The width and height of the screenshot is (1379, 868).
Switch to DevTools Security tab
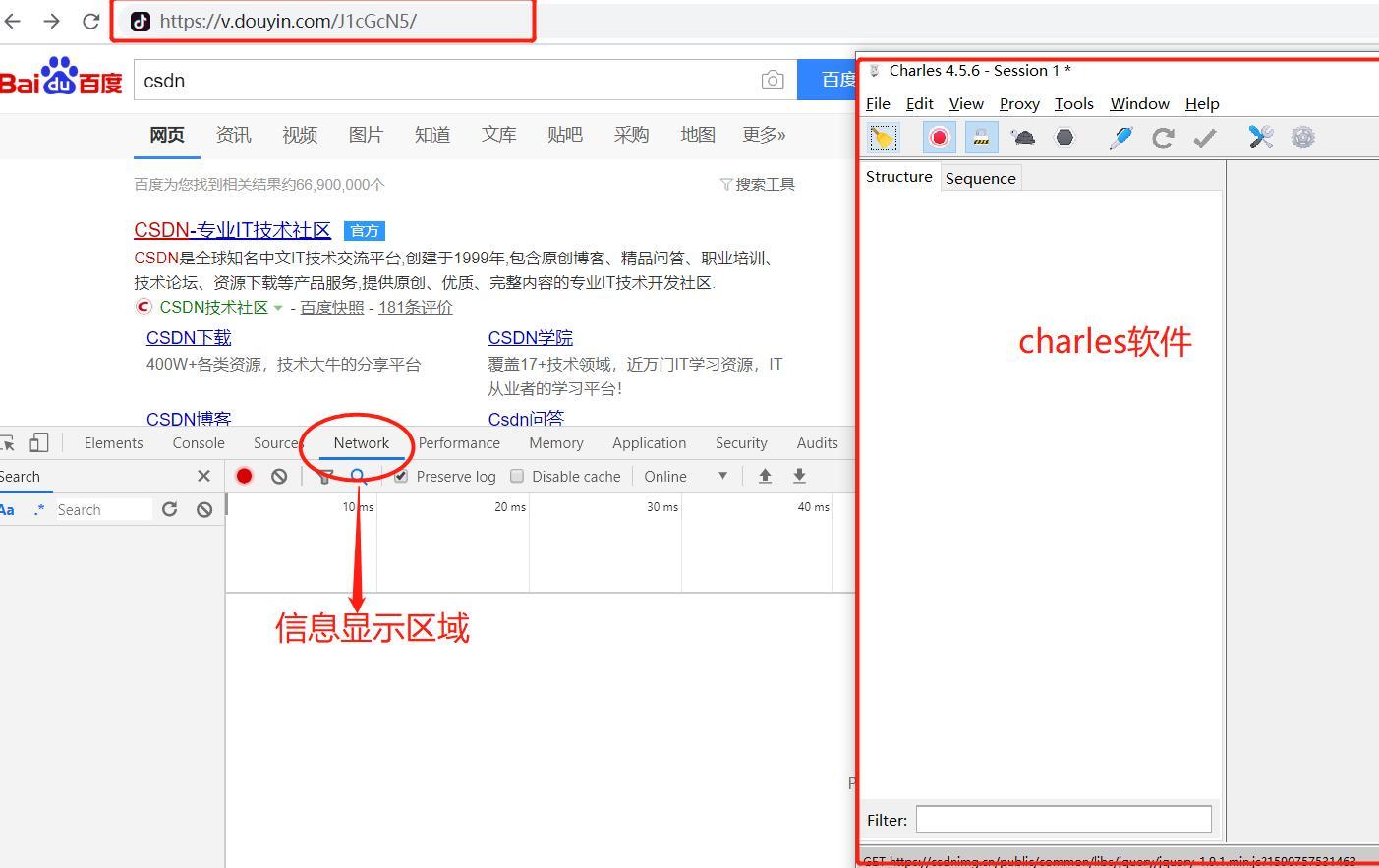click(x=741, y=443)
